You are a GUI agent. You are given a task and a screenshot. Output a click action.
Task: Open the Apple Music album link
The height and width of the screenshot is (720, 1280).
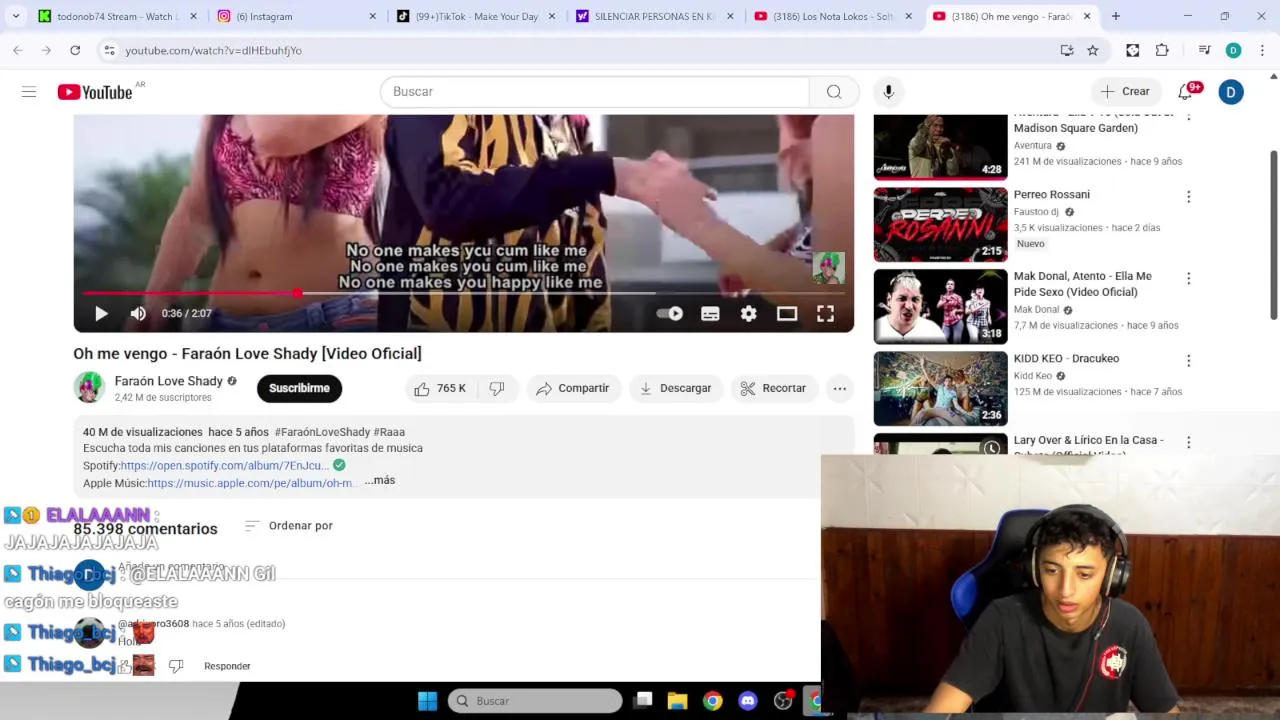tap(250, 483)
